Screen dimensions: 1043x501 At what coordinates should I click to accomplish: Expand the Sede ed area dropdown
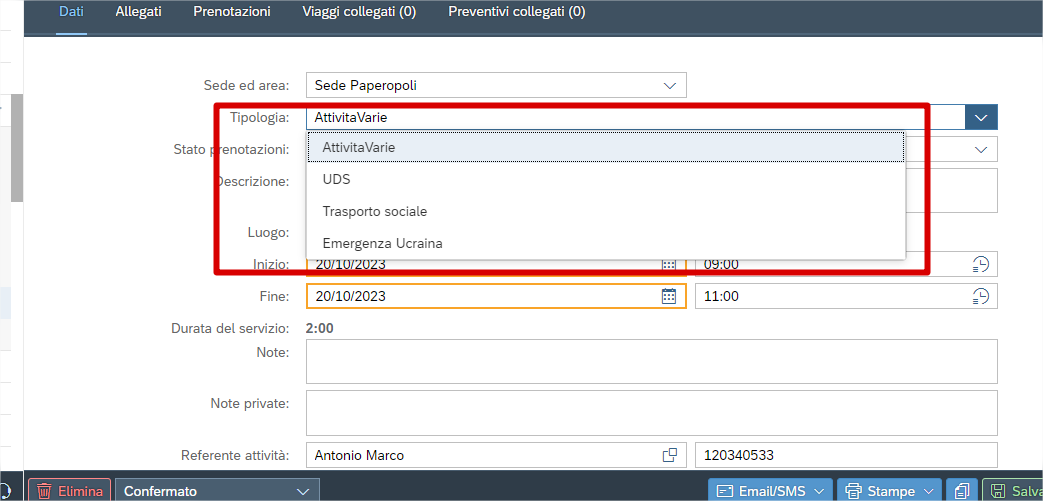[670, 86]
